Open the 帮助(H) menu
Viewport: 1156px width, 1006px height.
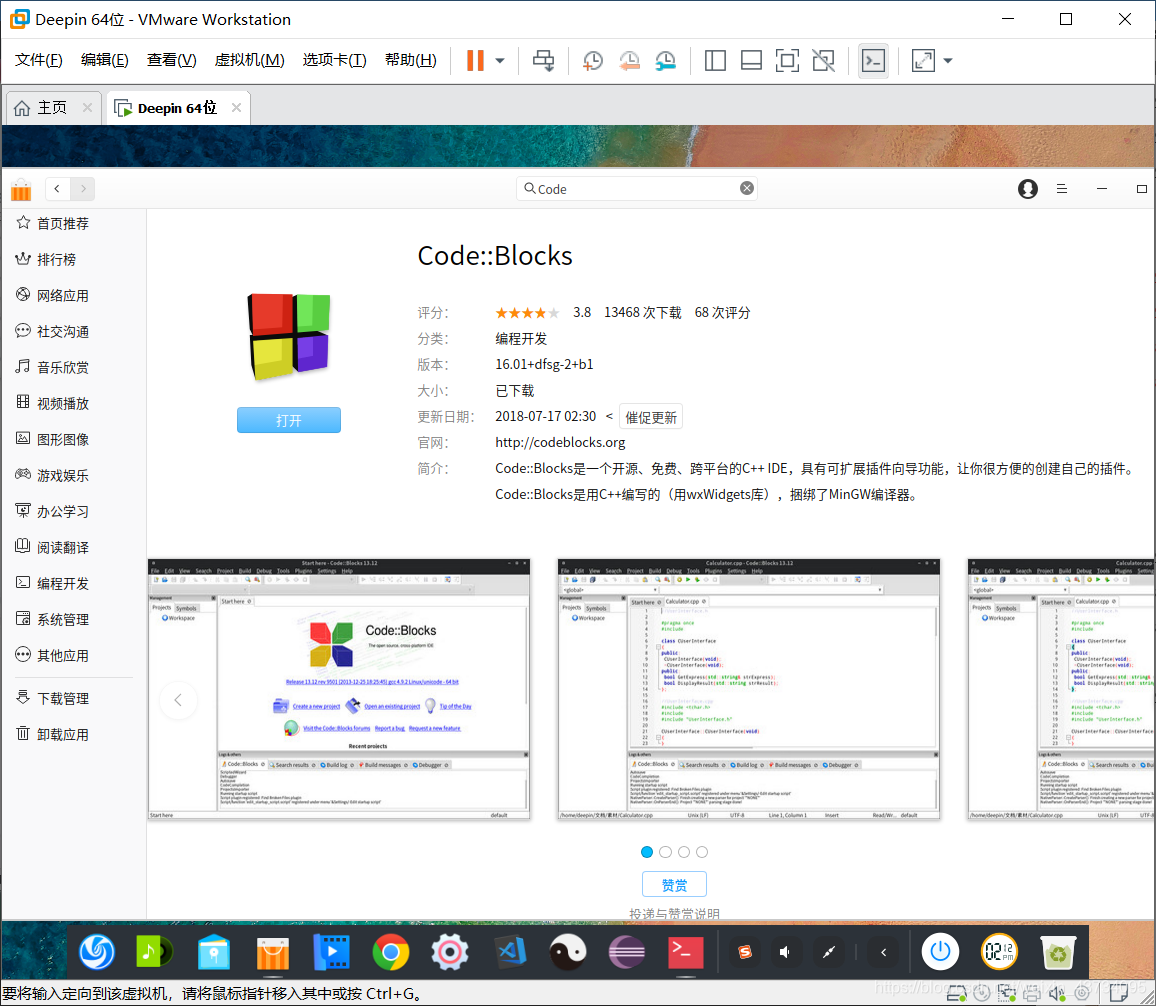(x=411, y=60)
